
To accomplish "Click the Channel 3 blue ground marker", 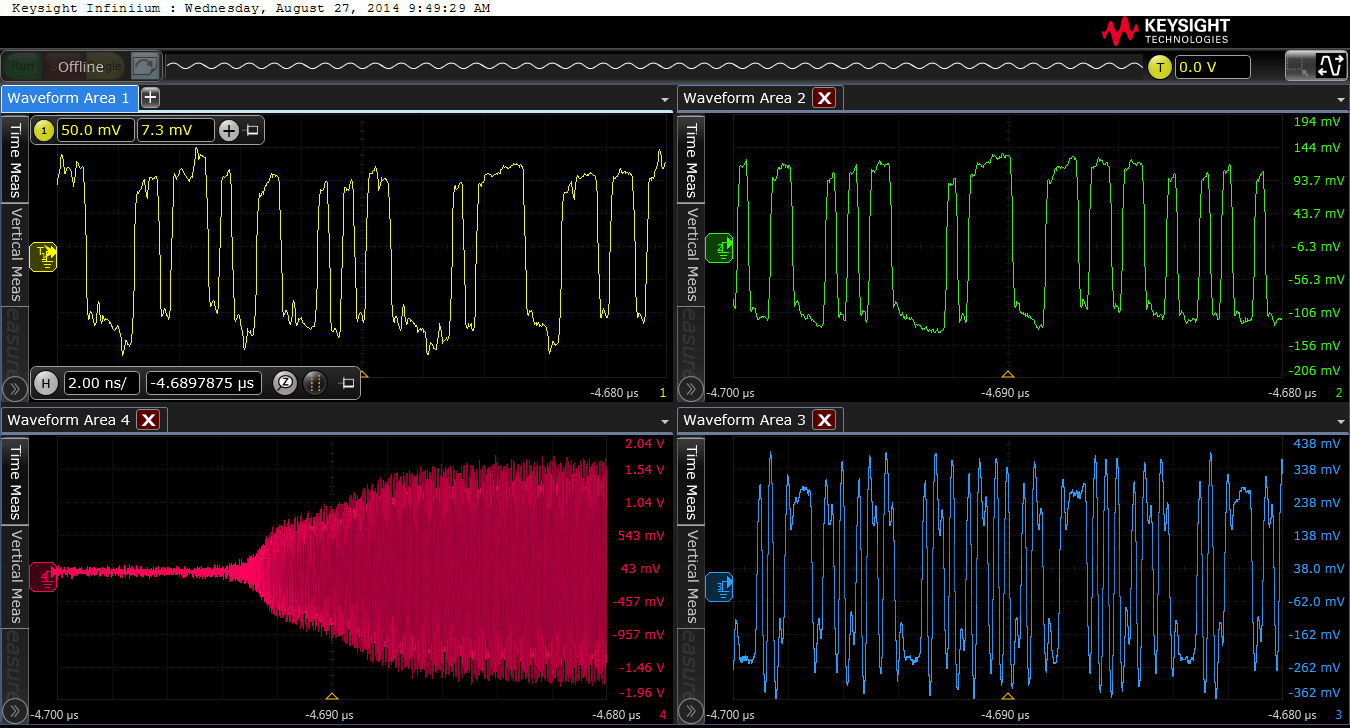I will (720, 587).
